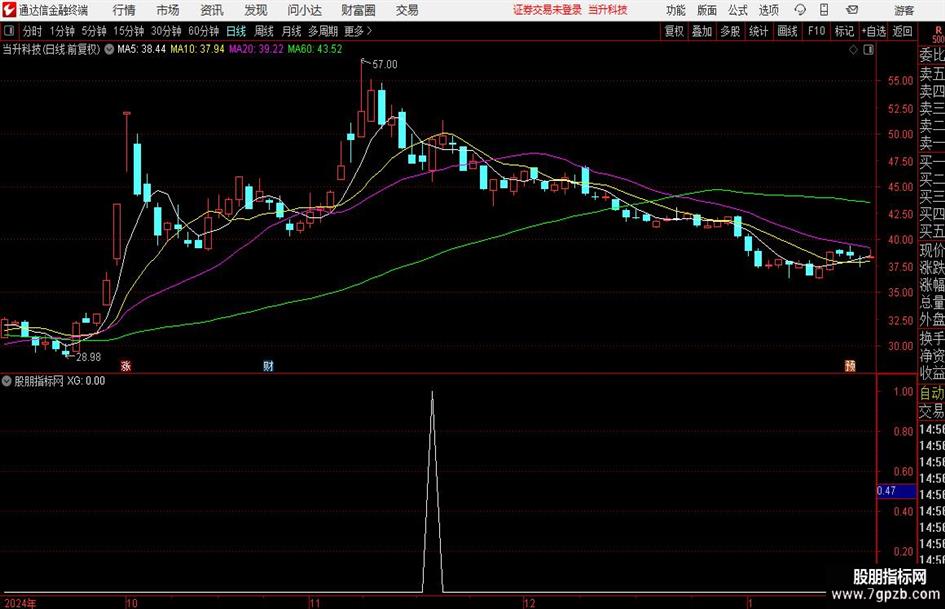This screenshot has width=945, height=609.
Task: Click the MA20: 39.22 indicator label
Action: point(256,49)
